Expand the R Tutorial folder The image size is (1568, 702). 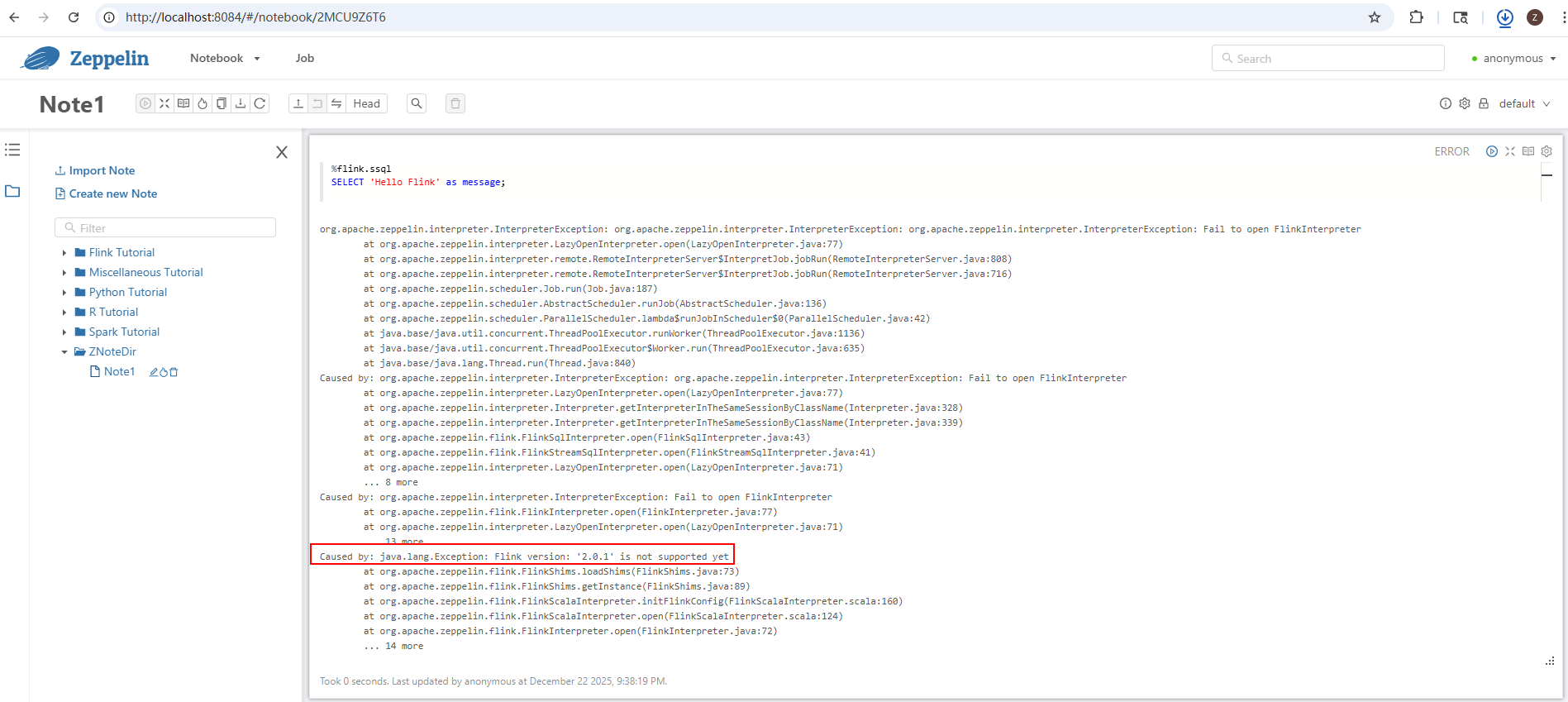pos(64,312)
